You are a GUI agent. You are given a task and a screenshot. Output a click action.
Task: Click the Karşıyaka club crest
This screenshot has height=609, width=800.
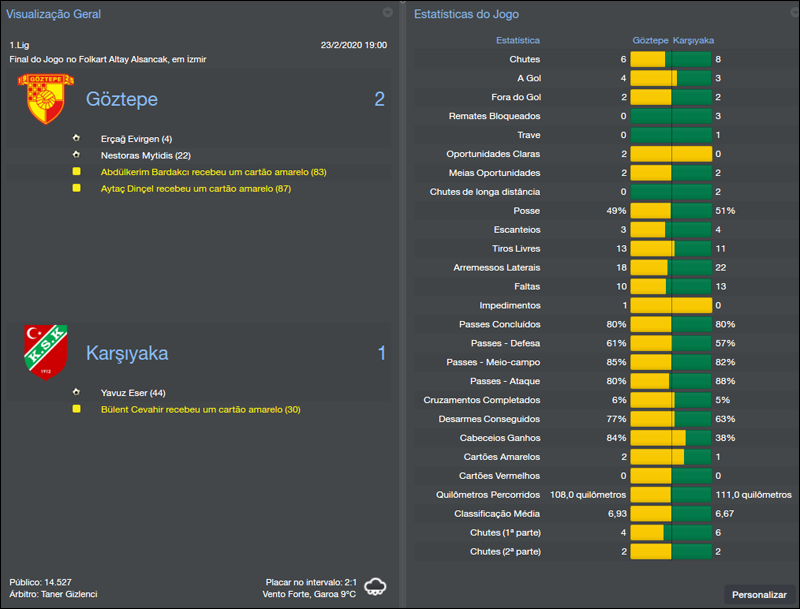click(x=44, y=352)
